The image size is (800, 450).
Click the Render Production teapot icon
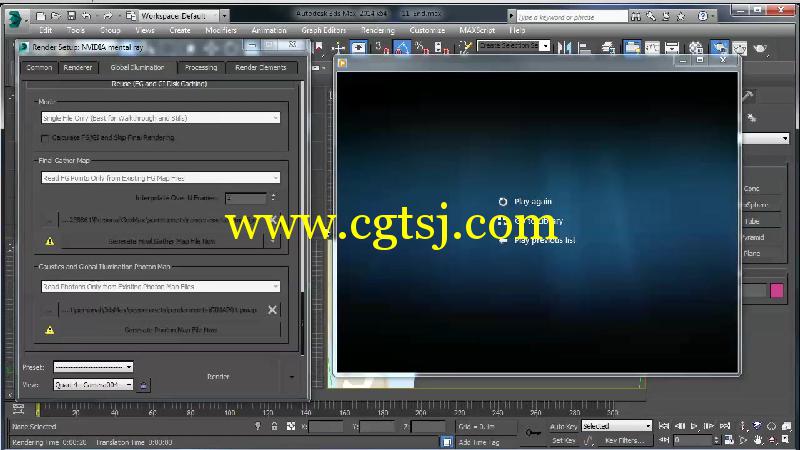pos(760,48)
